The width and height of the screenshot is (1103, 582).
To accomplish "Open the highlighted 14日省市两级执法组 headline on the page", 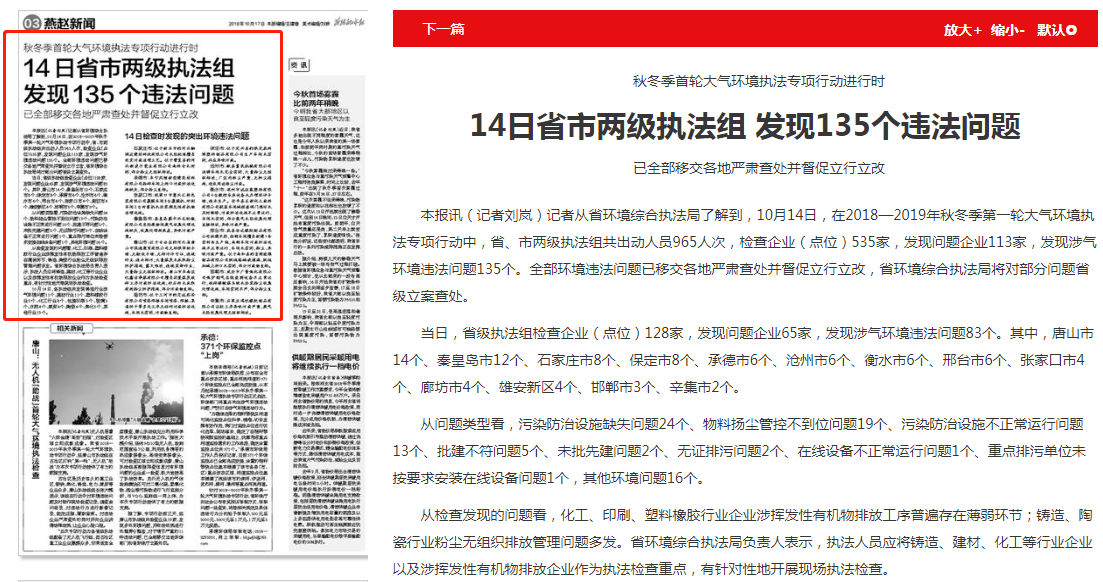I will 130,81.
